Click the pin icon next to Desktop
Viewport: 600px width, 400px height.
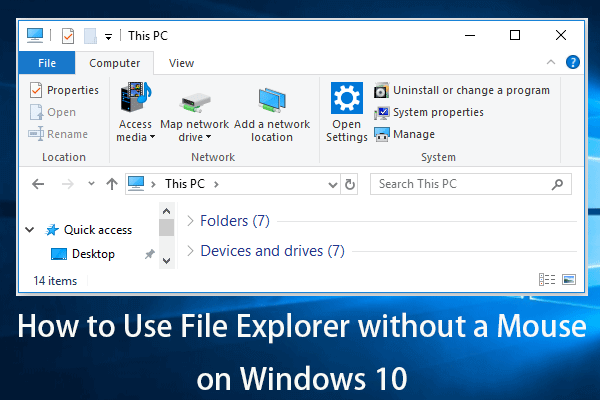tap(150, 254)
